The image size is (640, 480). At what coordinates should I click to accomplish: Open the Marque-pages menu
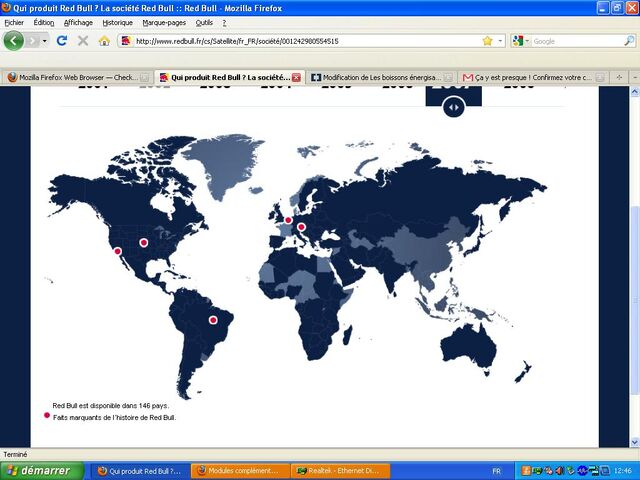pyautogui.click(x=164, y=23)
